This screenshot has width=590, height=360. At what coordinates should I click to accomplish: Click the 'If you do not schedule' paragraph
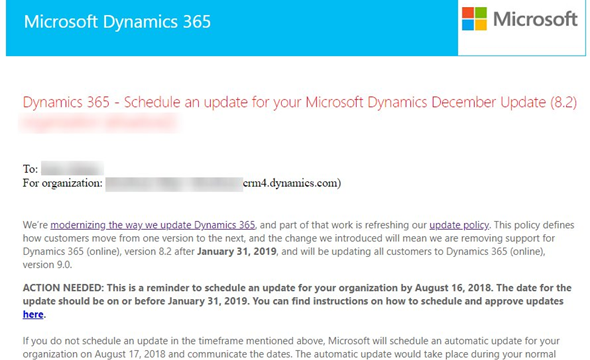291,348
